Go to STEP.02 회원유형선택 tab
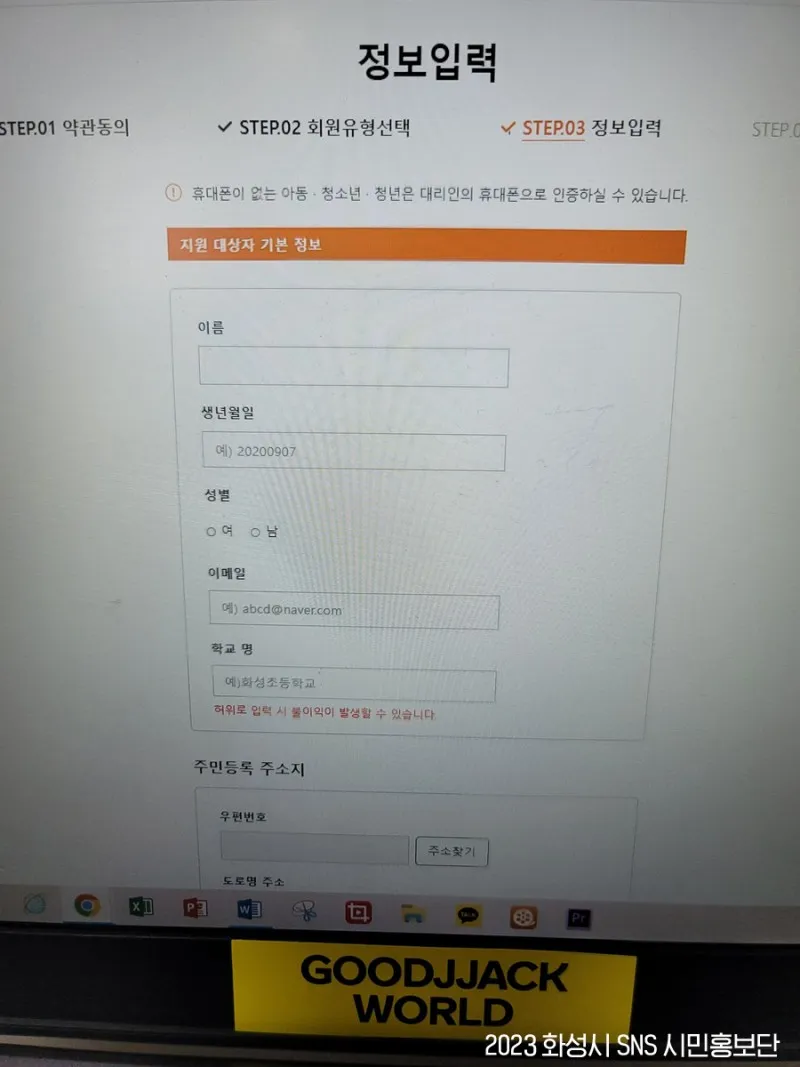Viewport: 800px width, 1067px height. [314, 127]
